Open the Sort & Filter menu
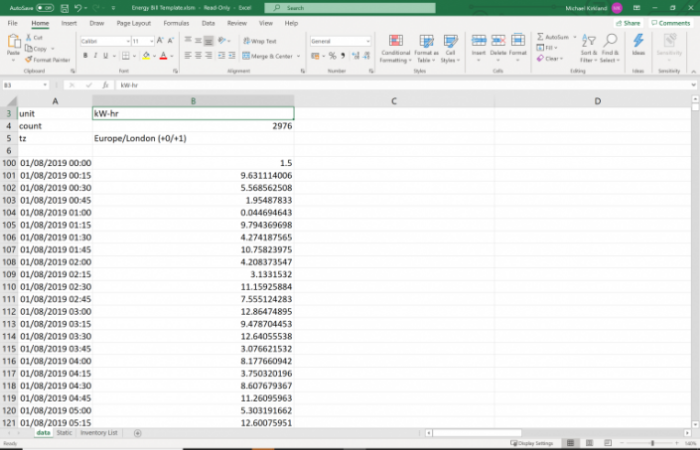 [x=589, y=48]
